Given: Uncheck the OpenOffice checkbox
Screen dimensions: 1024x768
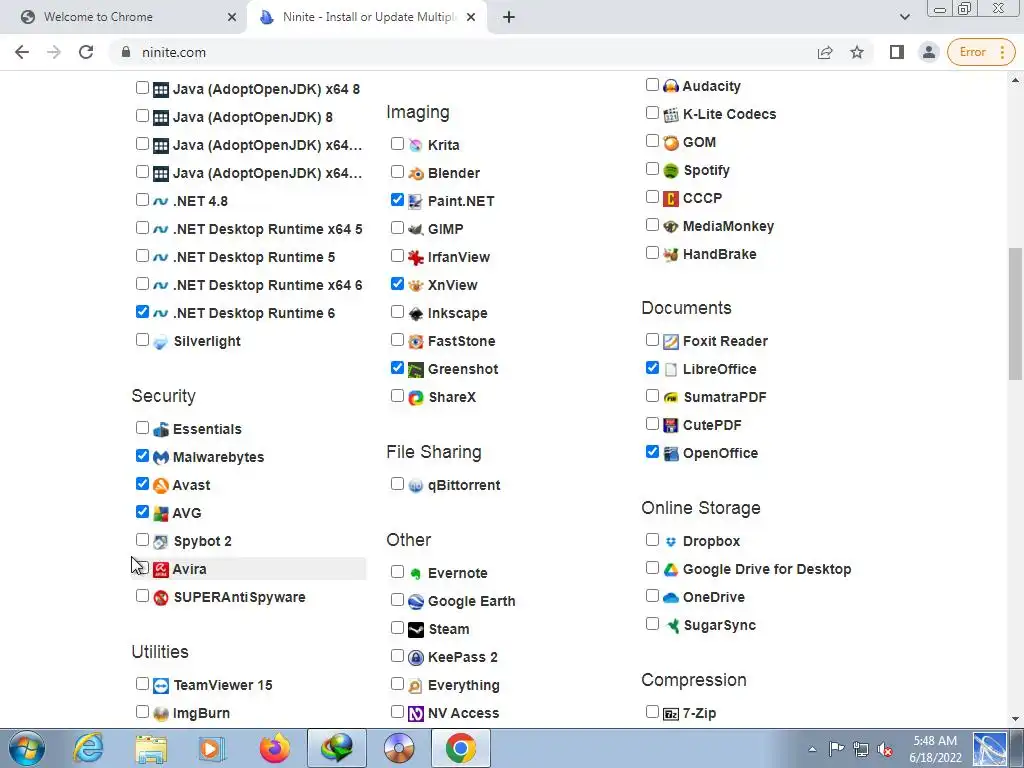Looking at the screenshot, I should [652, 451].
